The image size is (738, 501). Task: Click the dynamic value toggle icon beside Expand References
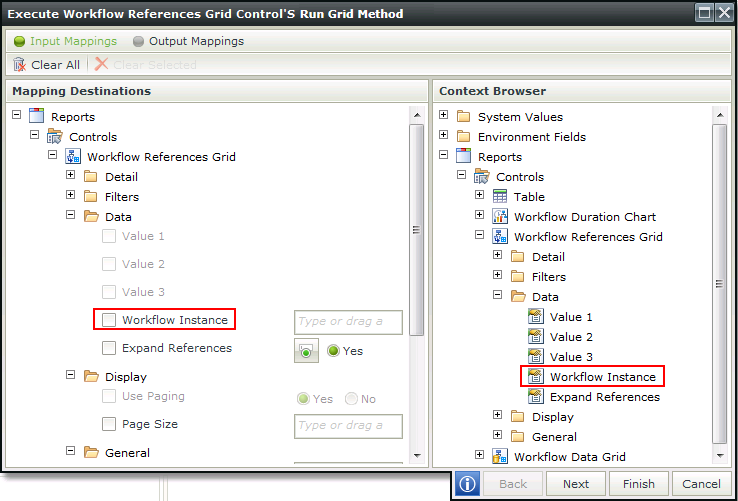click(306, 351)
